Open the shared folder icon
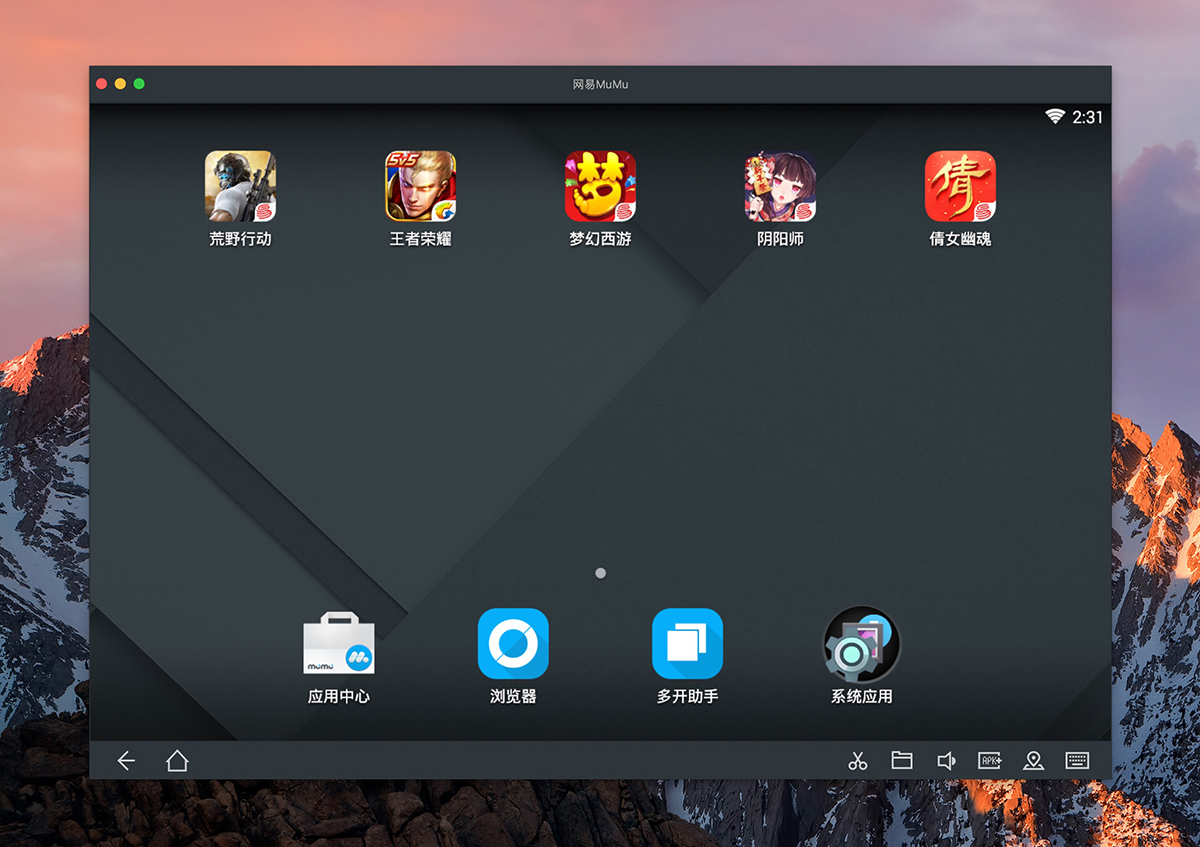The width and height of the screenshot is (1200, 847). click(x=902, y=761)
